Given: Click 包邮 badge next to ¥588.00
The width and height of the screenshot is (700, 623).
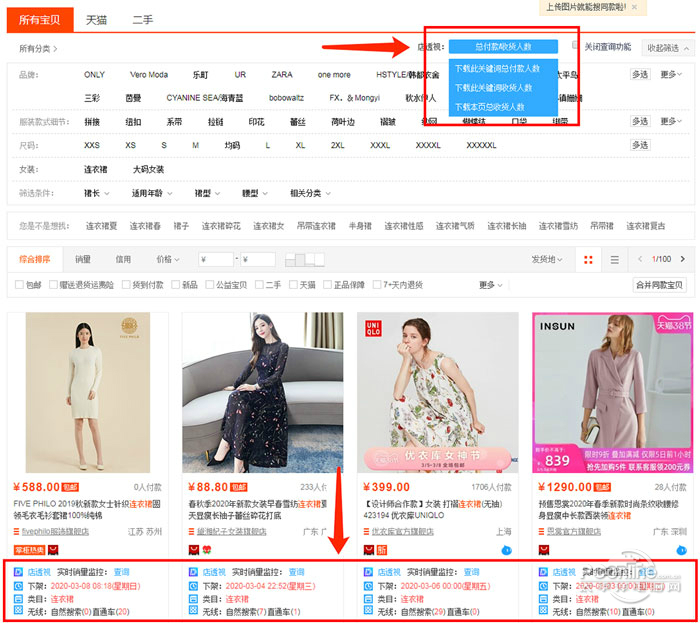Looking at the screenshot, I should (x=70, y=487).
